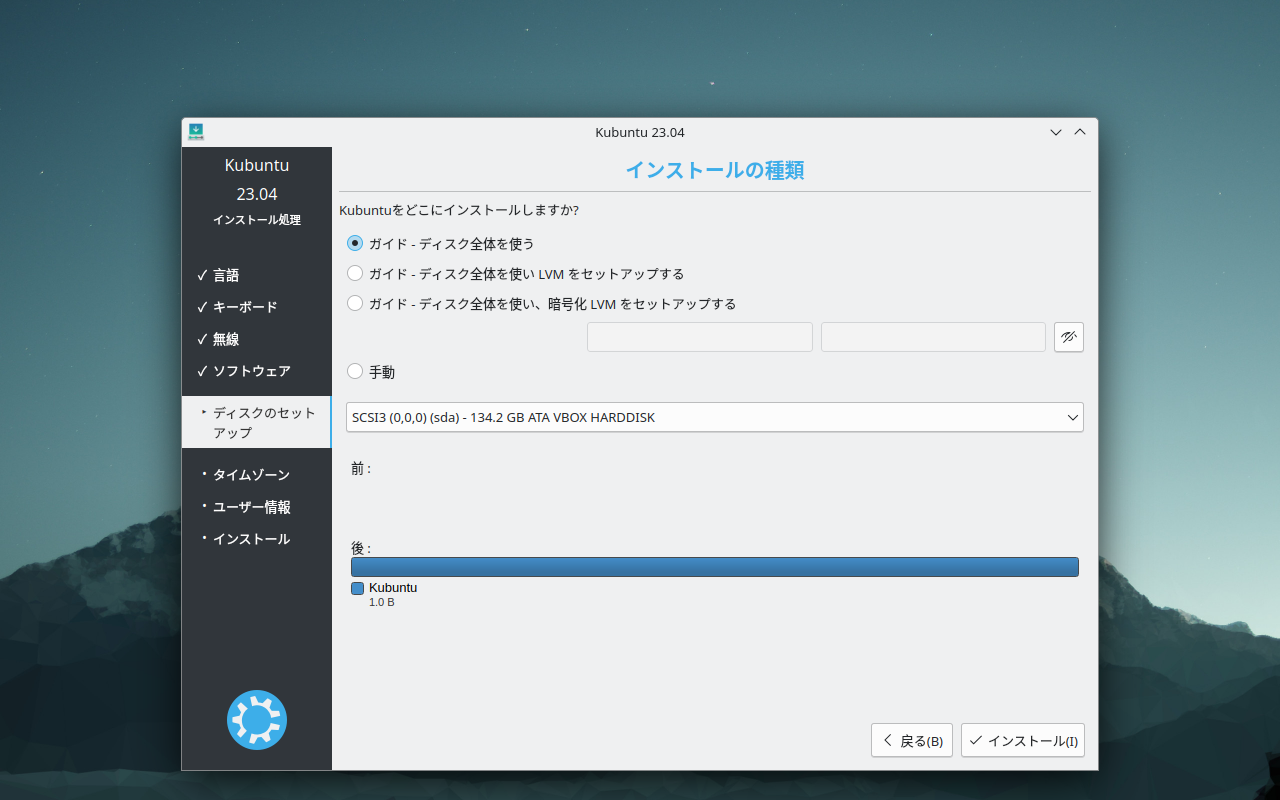Click the installer icon in the title bar
Screen dimensions: 1280x800
pyautogui.click(x=196, y=132)
